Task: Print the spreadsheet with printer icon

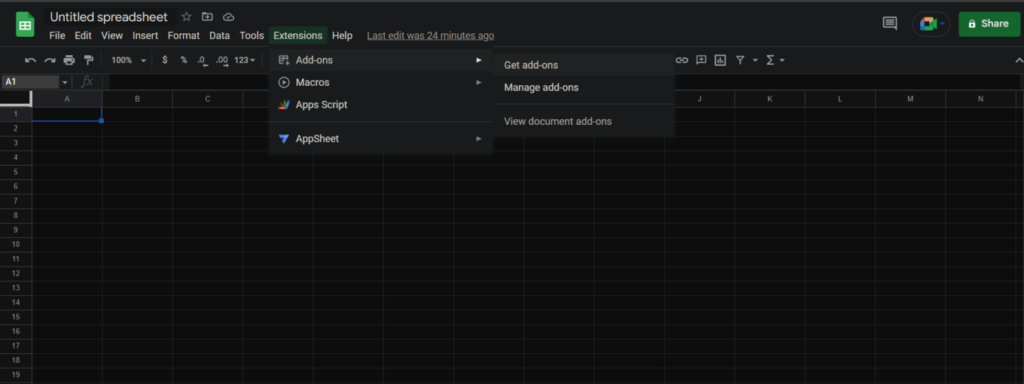Action: [69, 60]
